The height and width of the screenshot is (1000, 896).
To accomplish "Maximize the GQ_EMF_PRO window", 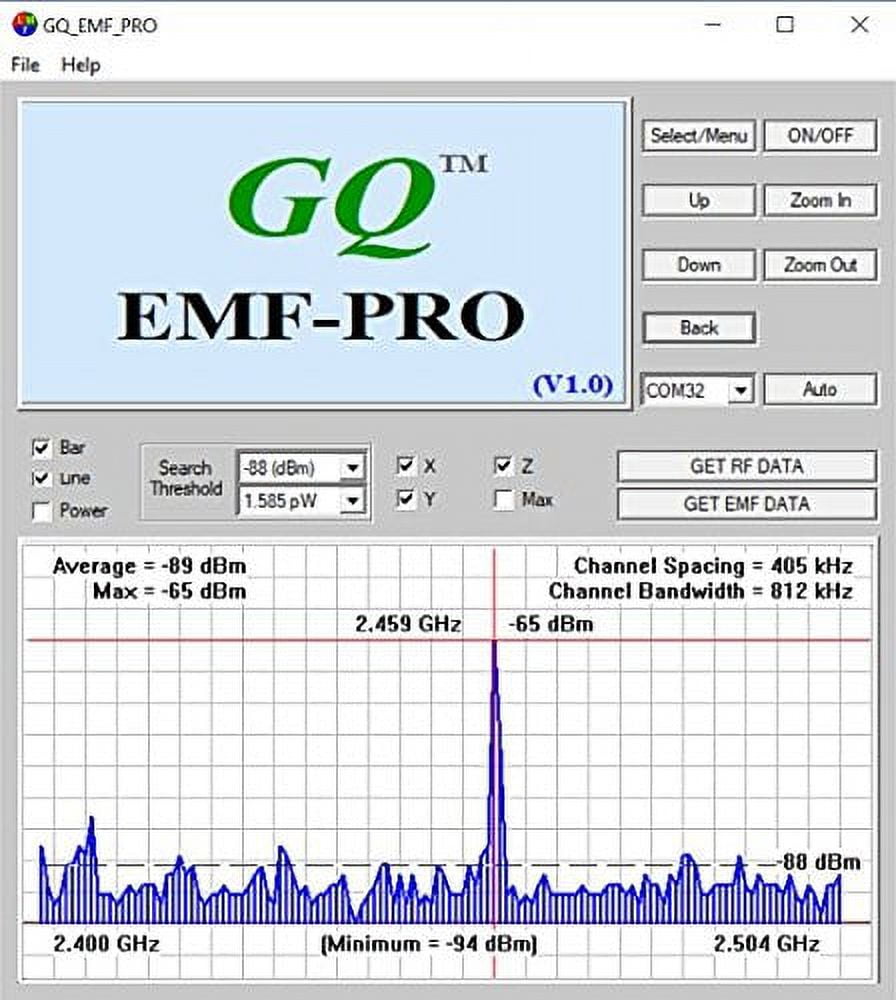I will pyautogui.click(x=785, y=25).
